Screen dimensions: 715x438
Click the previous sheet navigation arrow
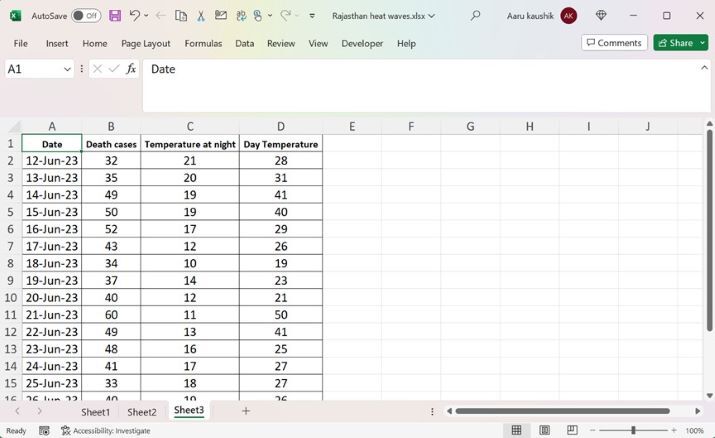(17, 411)
